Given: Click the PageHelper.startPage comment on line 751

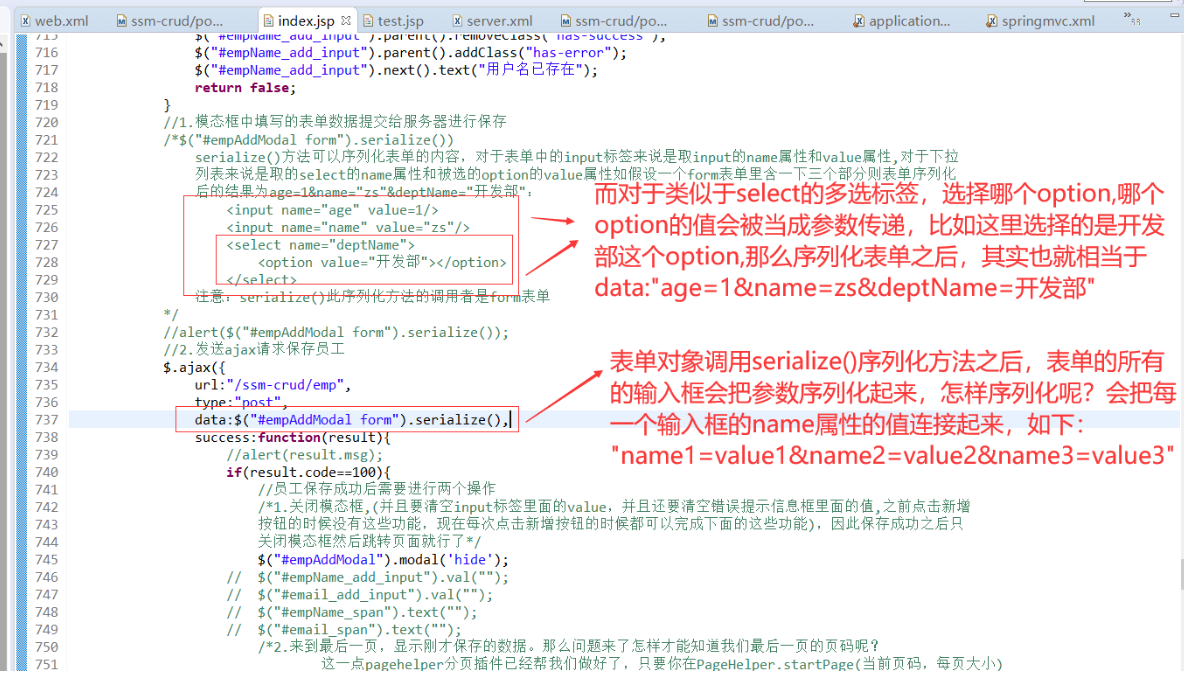Looking at the screenshot, I should (x=661, y=664).
